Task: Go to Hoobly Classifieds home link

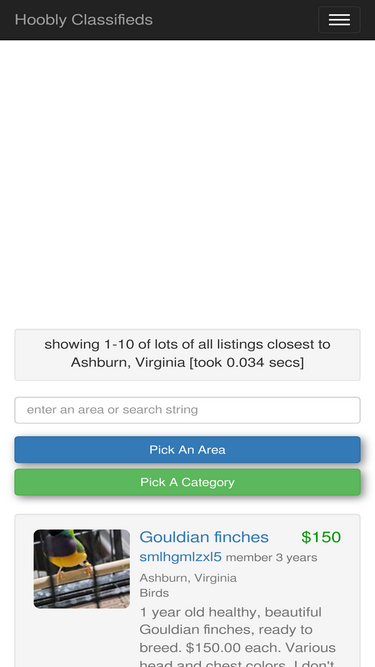Action: pyautogui.click(x=84, y=20)
